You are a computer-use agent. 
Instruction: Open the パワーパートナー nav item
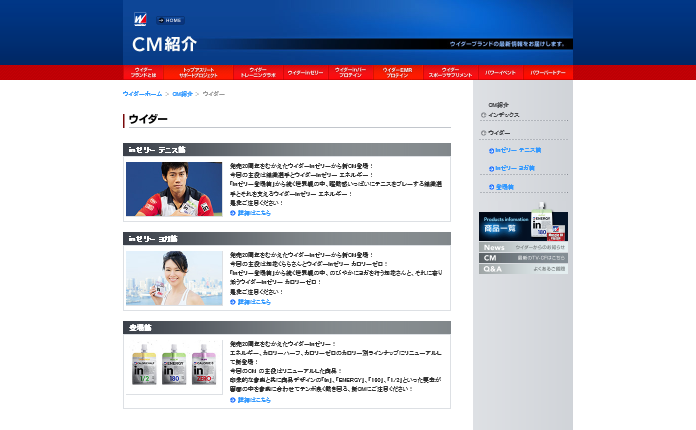click(x=548, y=72)
